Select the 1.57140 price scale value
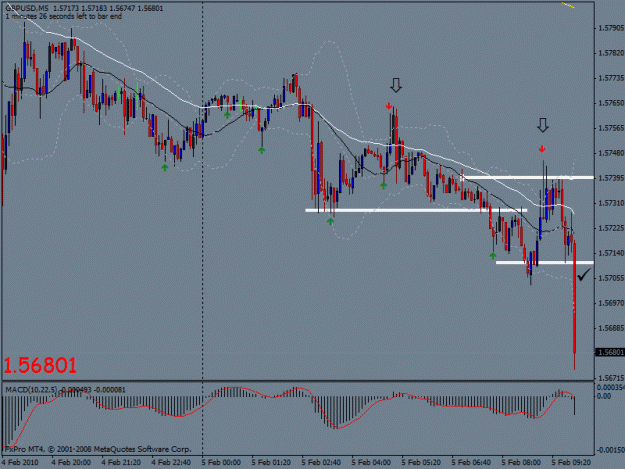The image size is (625, 469). [x=611, y=253]
